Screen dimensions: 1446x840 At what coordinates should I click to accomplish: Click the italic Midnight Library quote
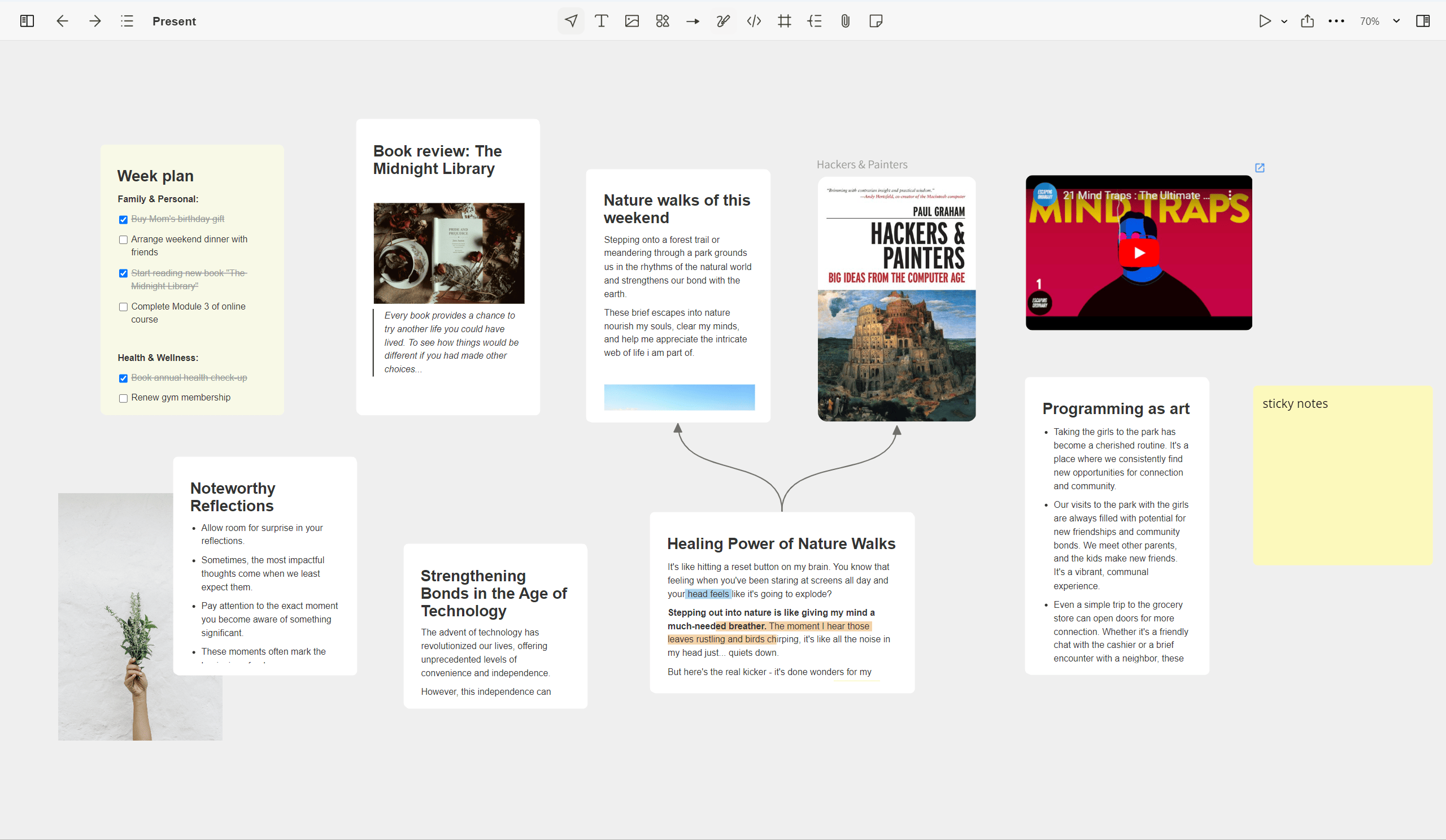coord(451,342)
